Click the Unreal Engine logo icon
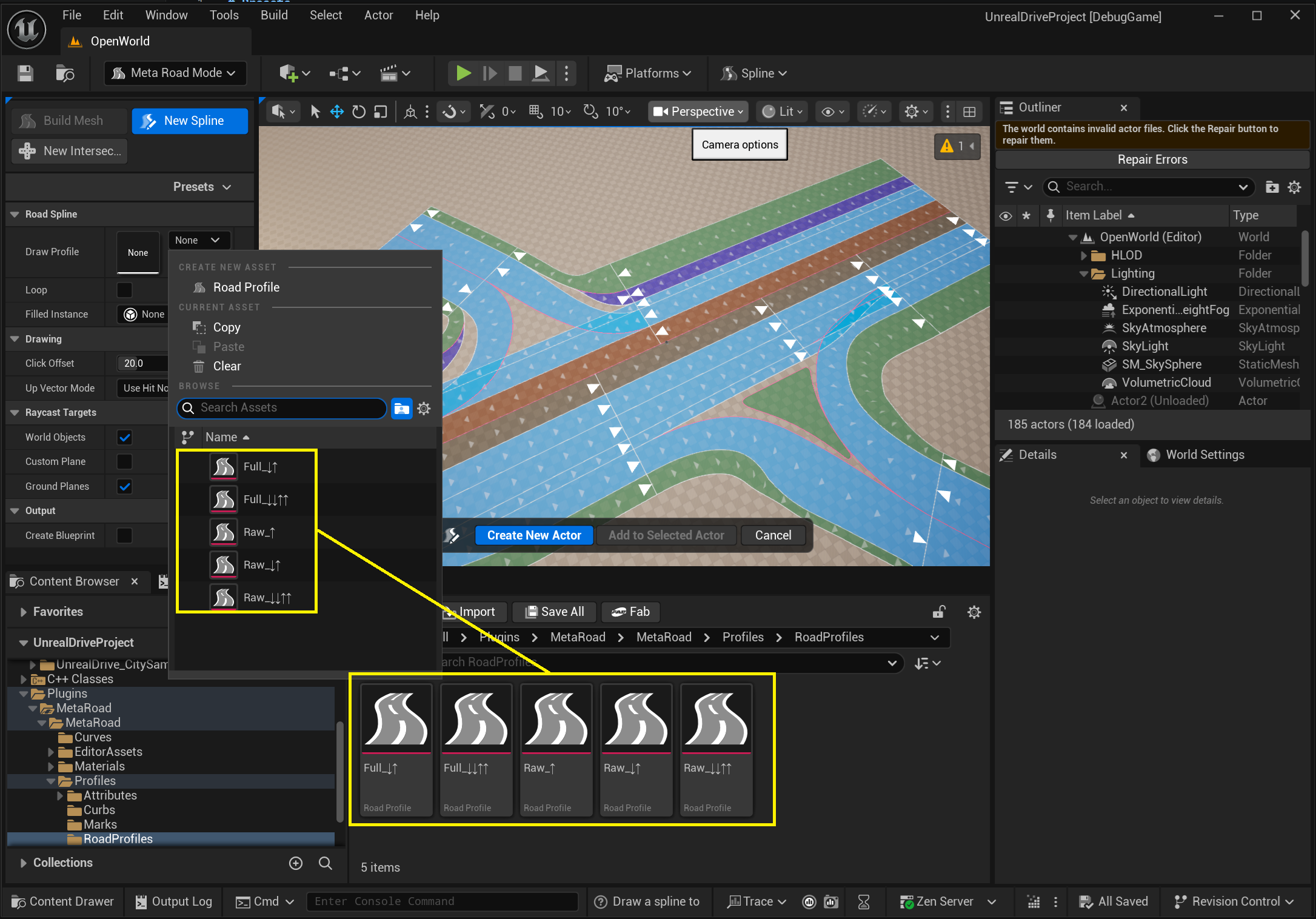 click(x=27, y=29)
